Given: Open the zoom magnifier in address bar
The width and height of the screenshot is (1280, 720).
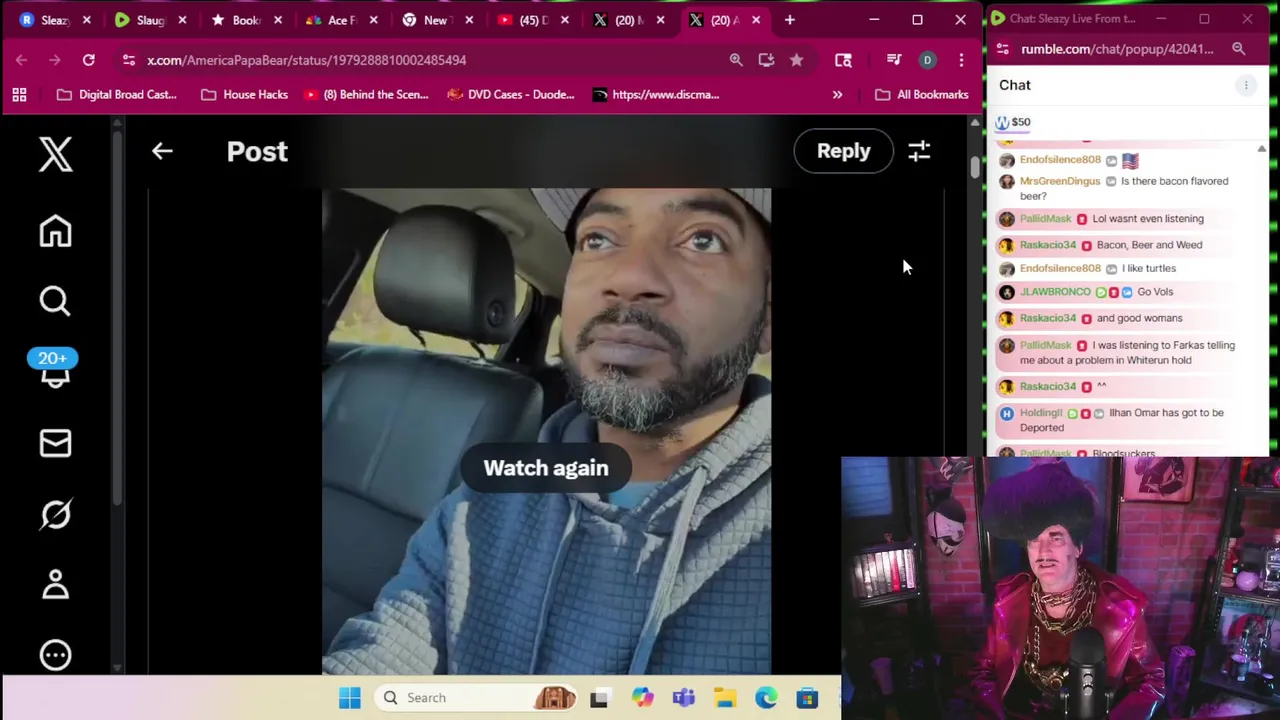Looking at the screenshot, I should tap(736, 60).
